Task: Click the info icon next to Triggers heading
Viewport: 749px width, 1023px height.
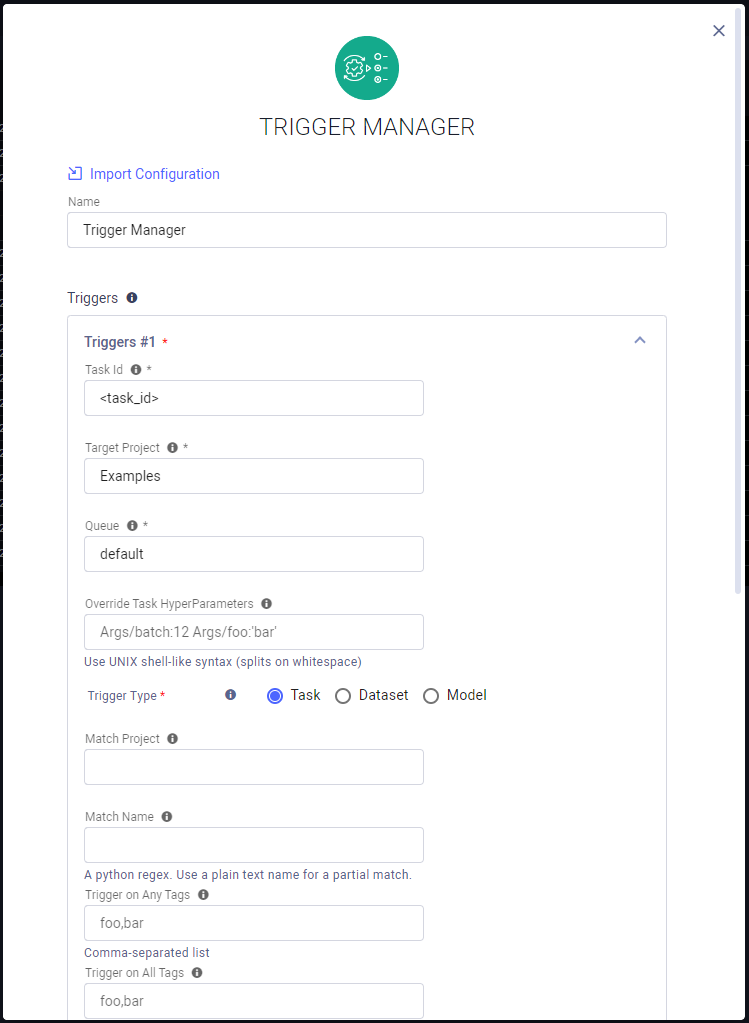Action: click(132, 297)
